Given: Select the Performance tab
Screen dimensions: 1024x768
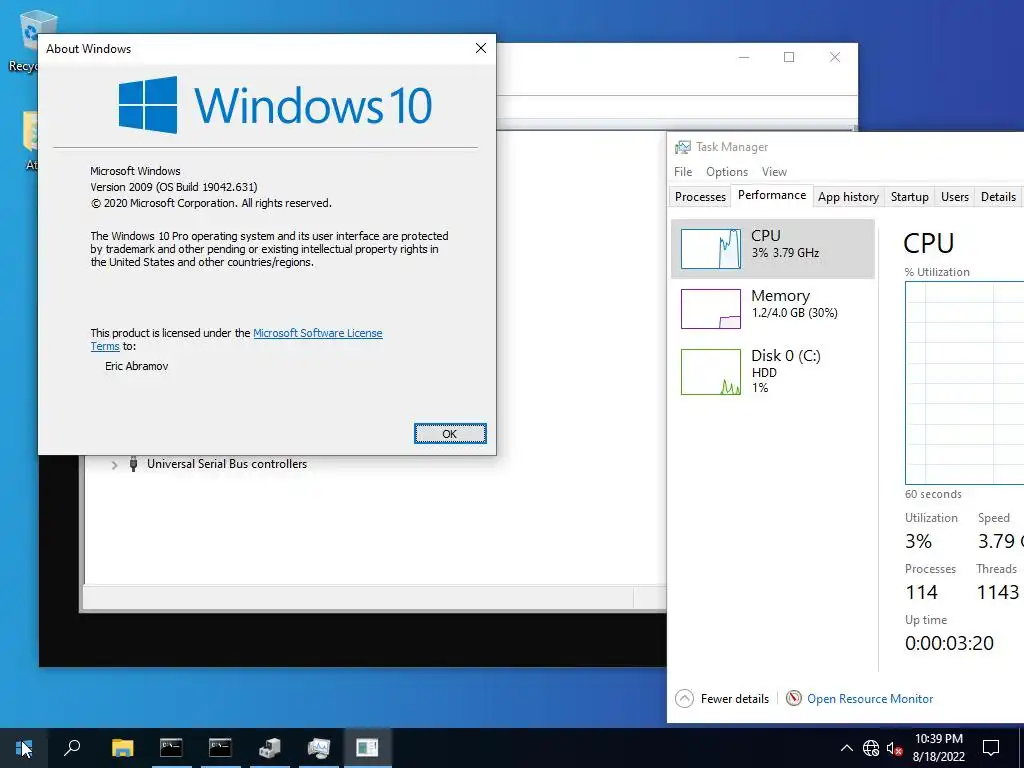Looking at the screenshot, I should [772, 195].
